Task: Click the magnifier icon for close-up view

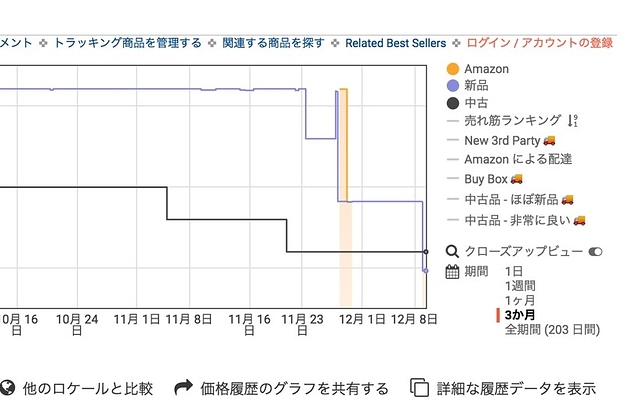Action: [x=452, y=252]
